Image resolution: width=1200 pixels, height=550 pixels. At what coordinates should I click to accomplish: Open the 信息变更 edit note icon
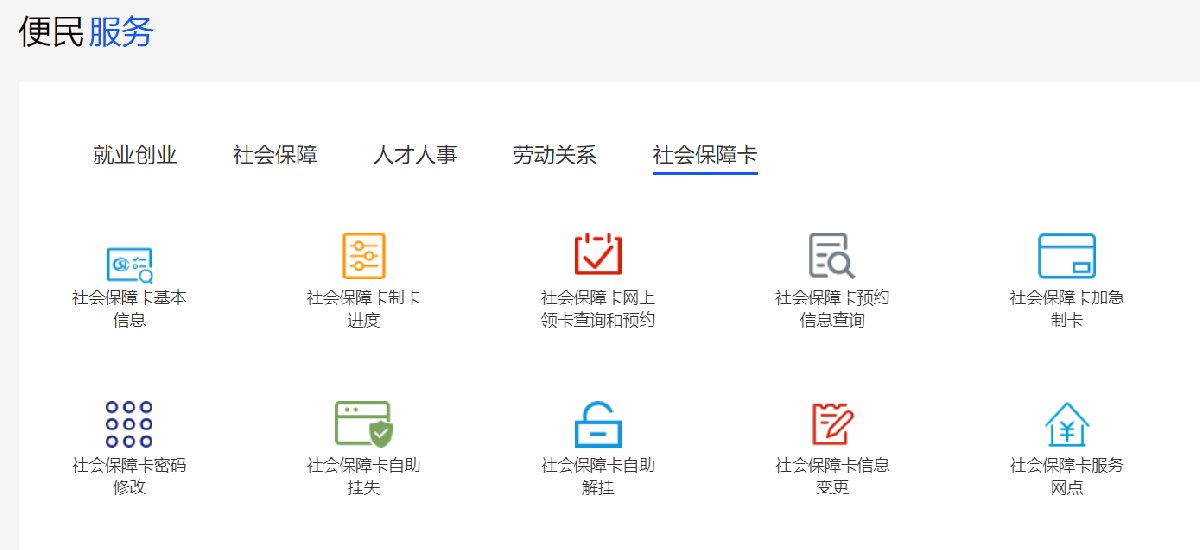coord(831,424)
